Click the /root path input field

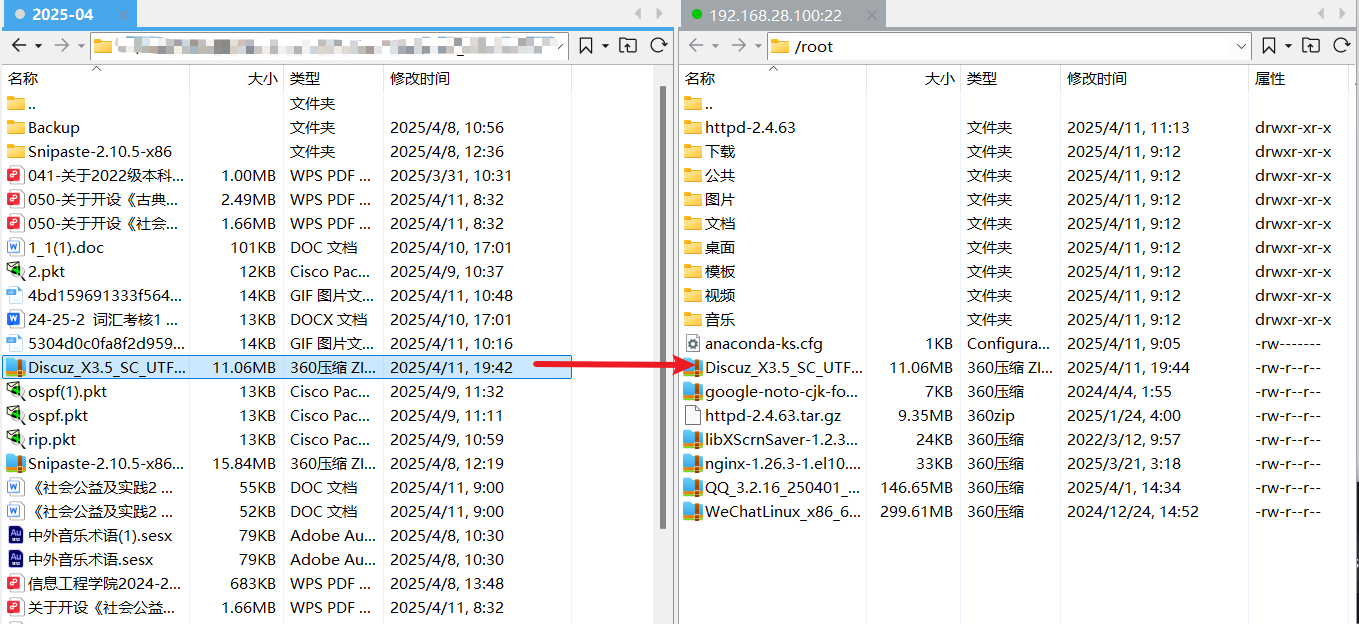tap(1009, 46)
